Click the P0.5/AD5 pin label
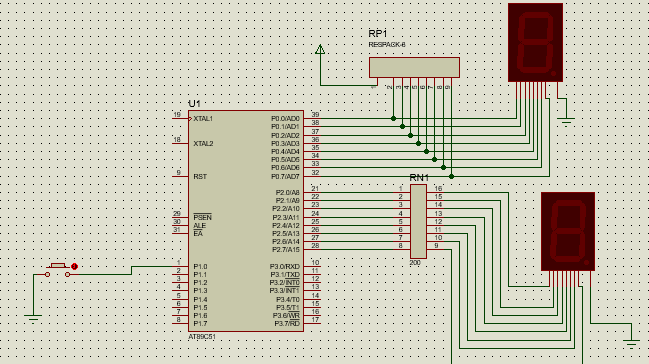The image size is (649, 364). (x=285, y=159)
